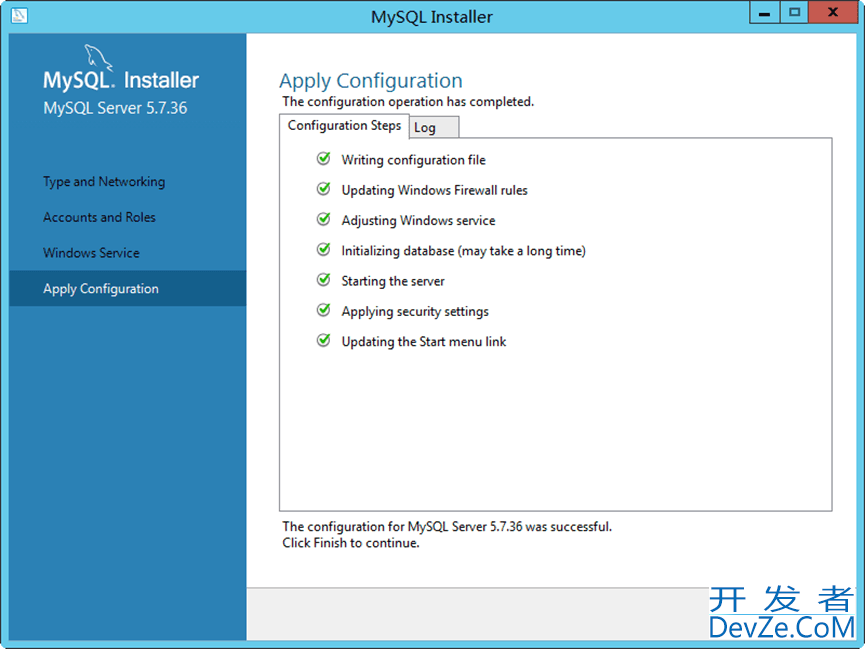Screen dimensions: 865x649
Task: Click the MySQL Installer title bar icon
Action: (x=19, y=15)
